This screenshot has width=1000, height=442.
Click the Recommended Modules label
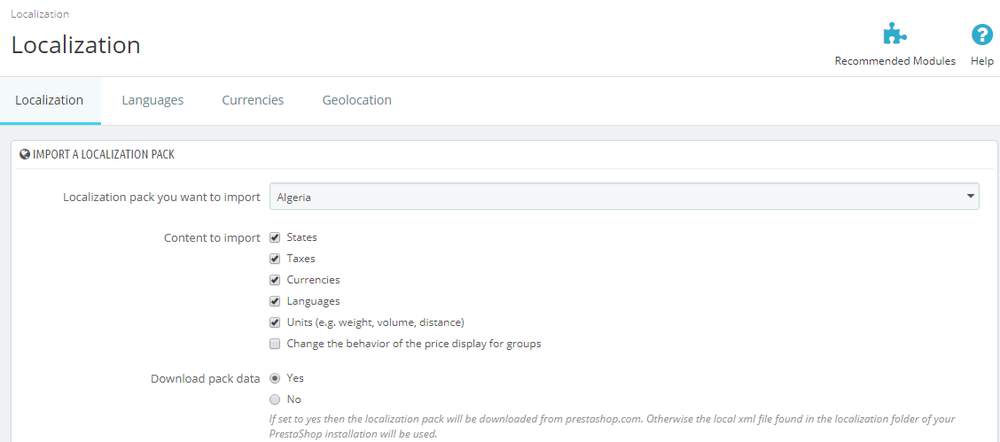point(895,61)
